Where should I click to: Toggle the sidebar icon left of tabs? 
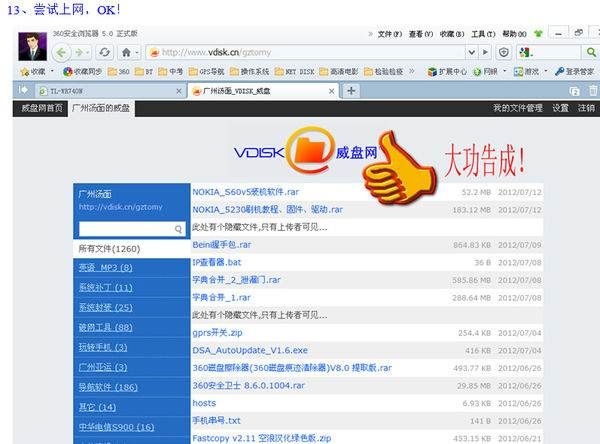coord(23,90)
